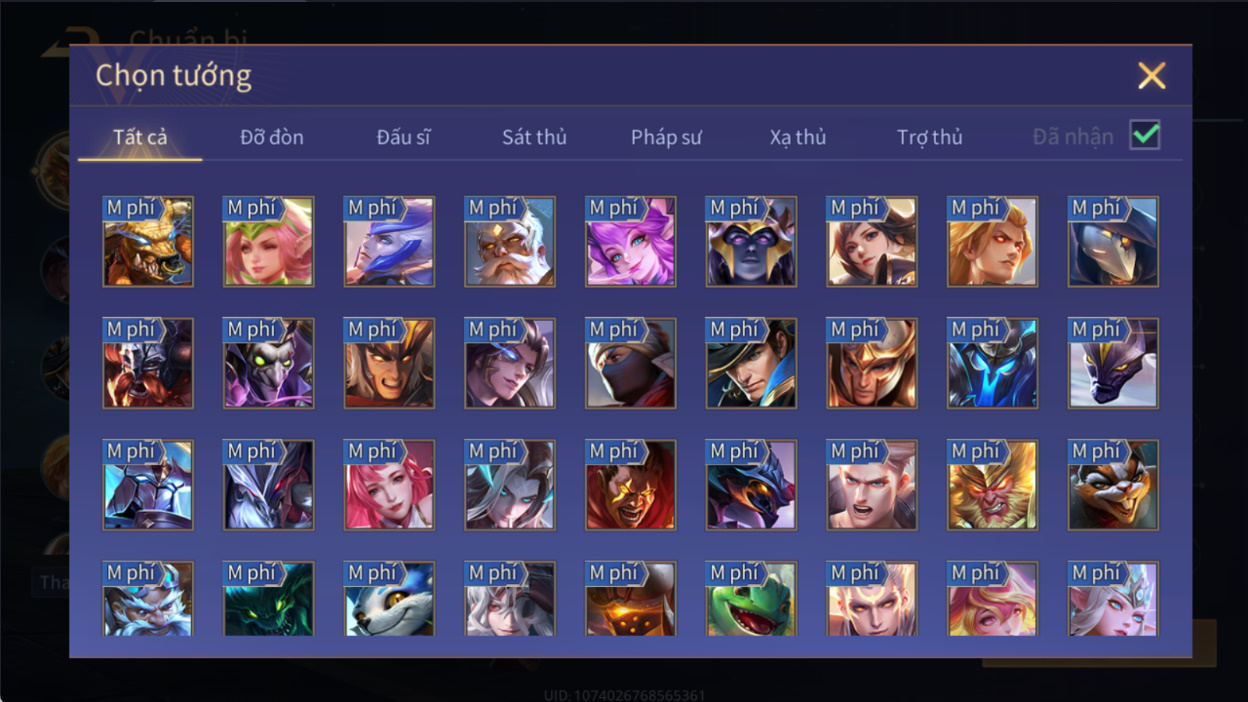Choose the masked ninja hero

(x=630, y=364)
